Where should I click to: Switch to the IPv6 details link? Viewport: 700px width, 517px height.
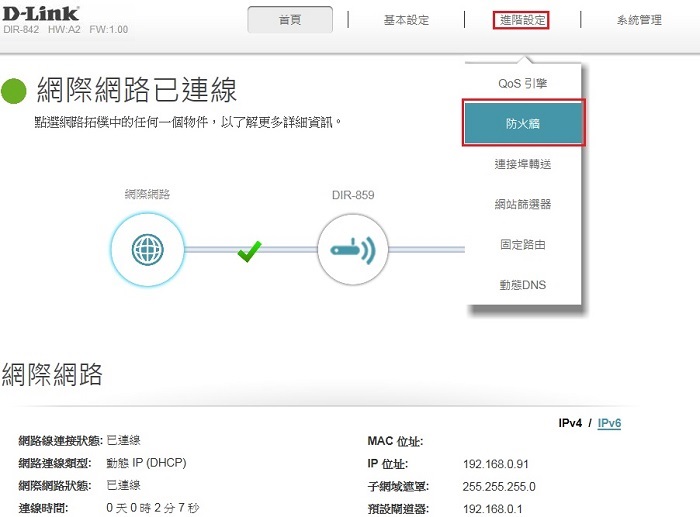(x=609, y=423)
